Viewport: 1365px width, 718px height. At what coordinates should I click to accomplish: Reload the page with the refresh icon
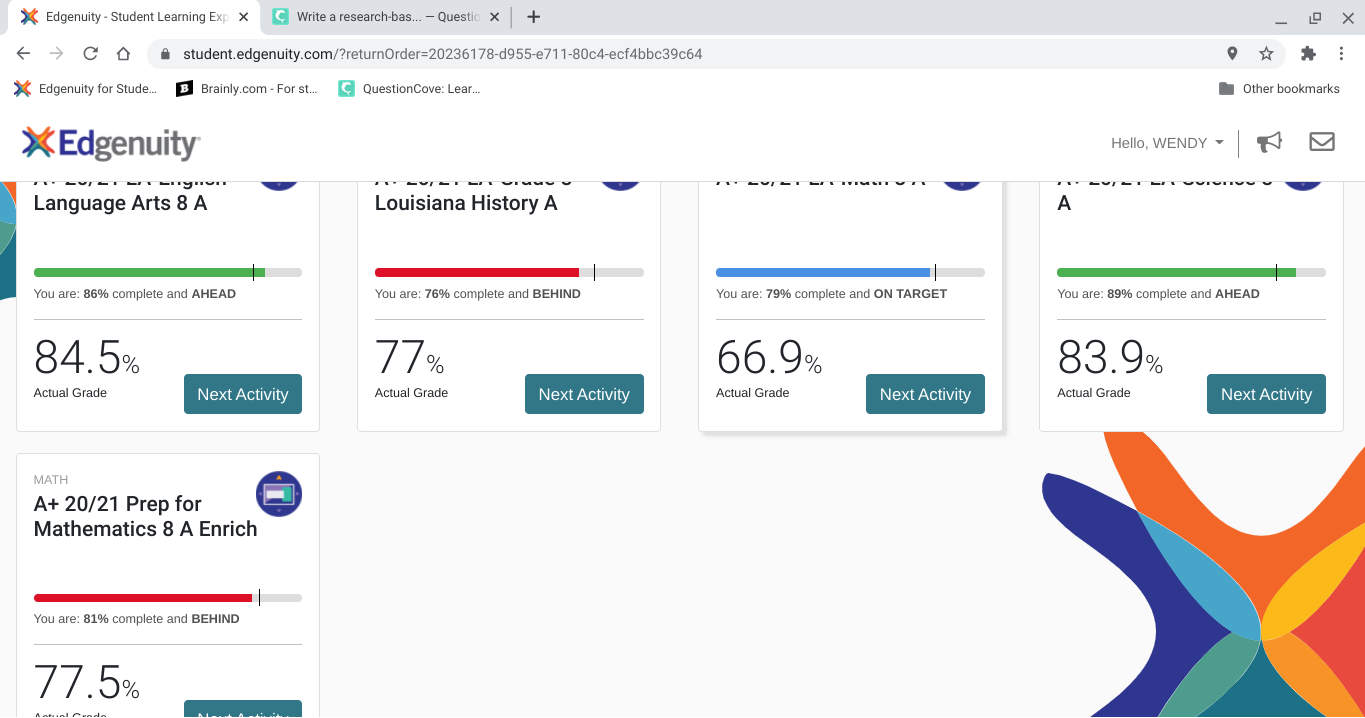90,54
